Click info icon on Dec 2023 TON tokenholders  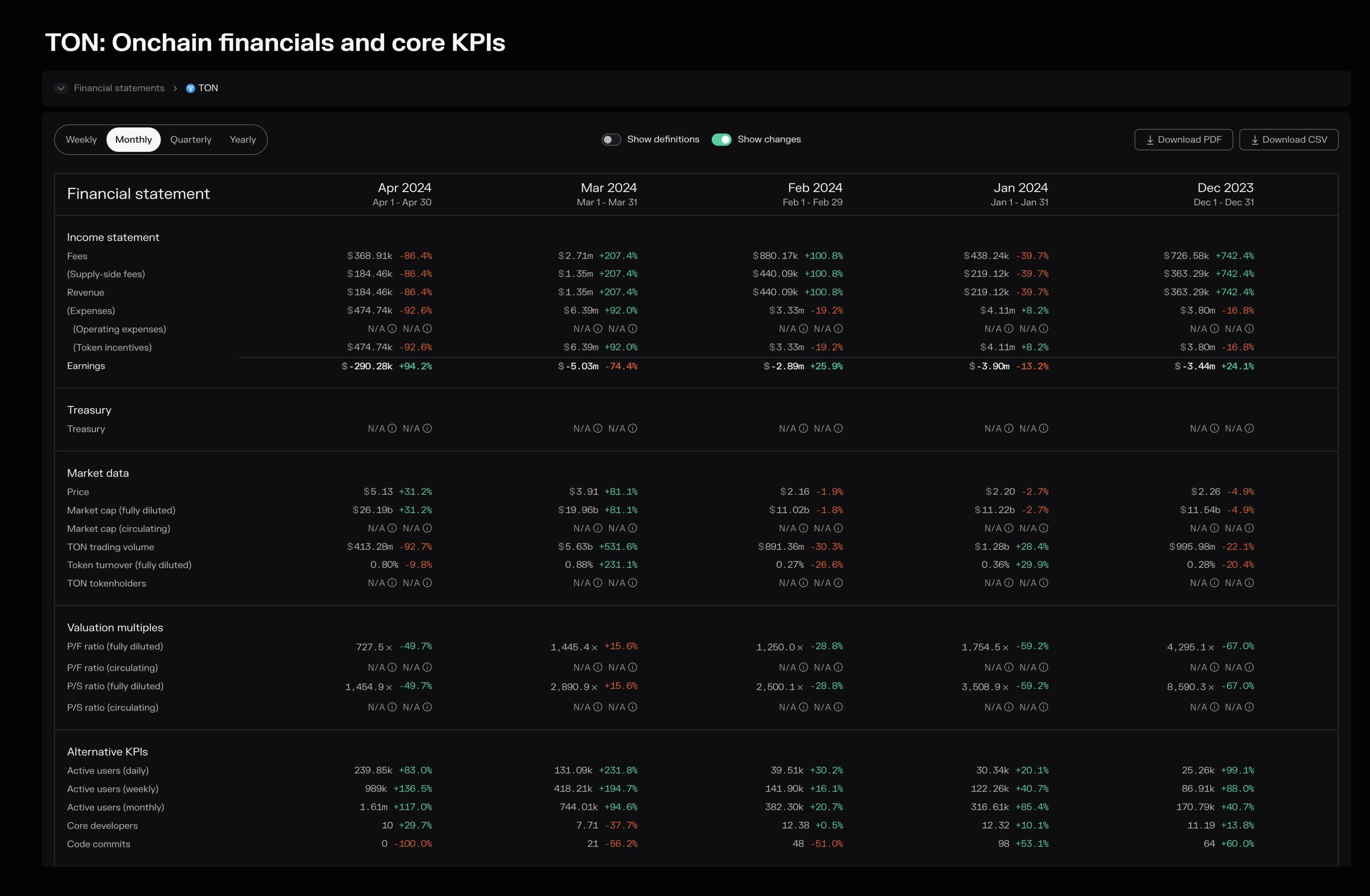tap(1214, 583)
